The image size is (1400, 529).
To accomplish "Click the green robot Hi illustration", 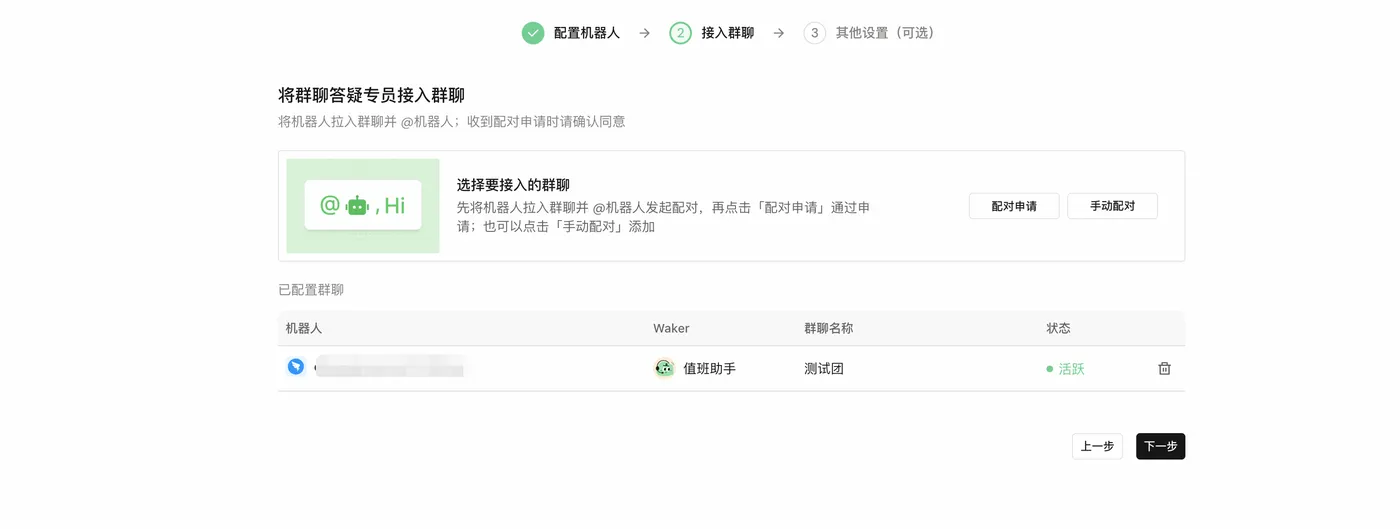I will [363, 206].
